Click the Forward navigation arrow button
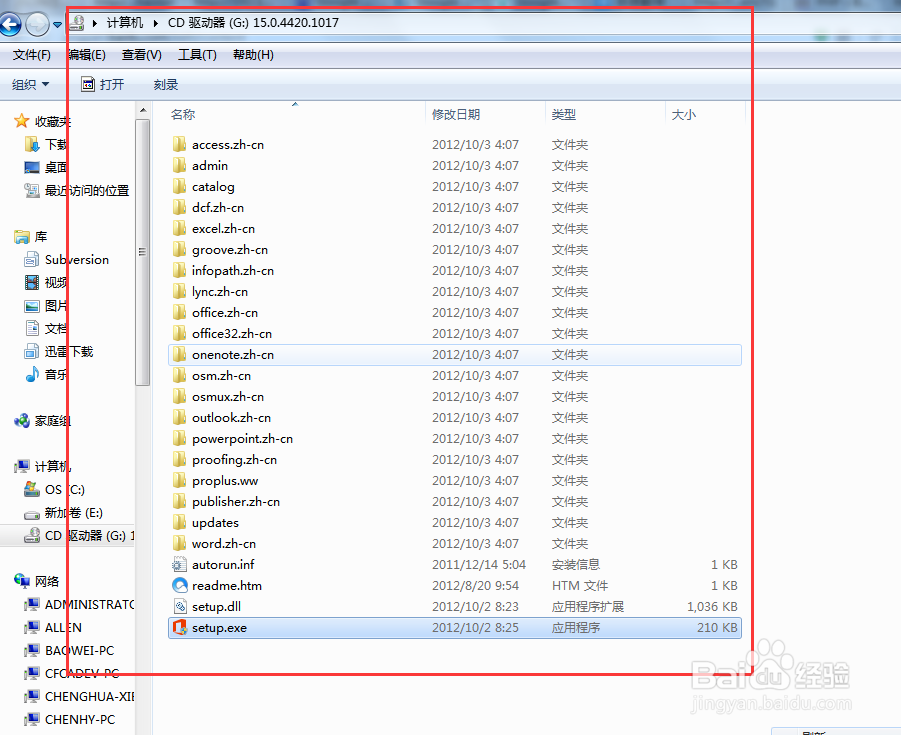The width and height of the screenshot is (901, 735). click(37, 25)
